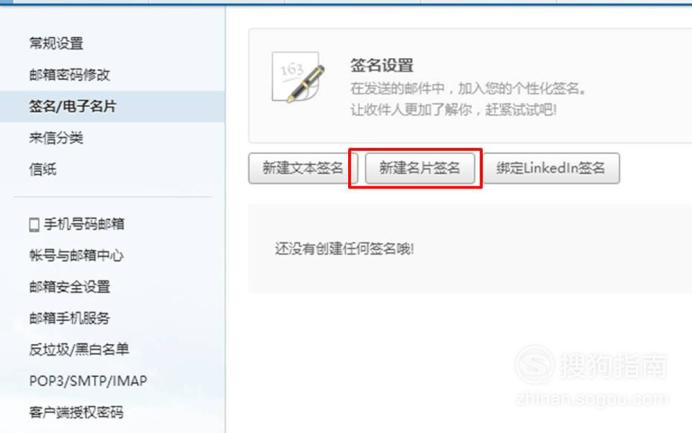The width and height of the screenshot is (692, 433).
Task: Open 帐号与邮箱中心
Action: [x=76, y=255]
